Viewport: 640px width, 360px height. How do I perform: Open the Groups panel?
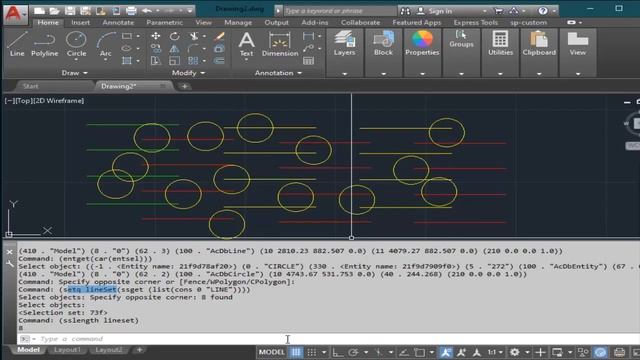[461, 40]
